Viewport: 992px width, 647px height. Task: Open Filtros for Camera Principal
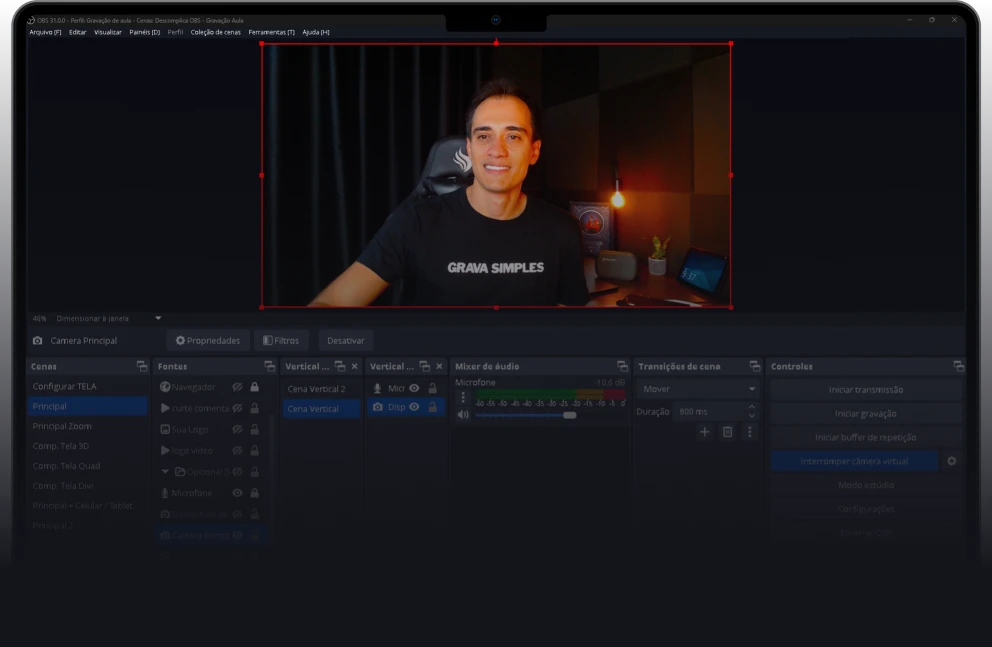[281, 340]
